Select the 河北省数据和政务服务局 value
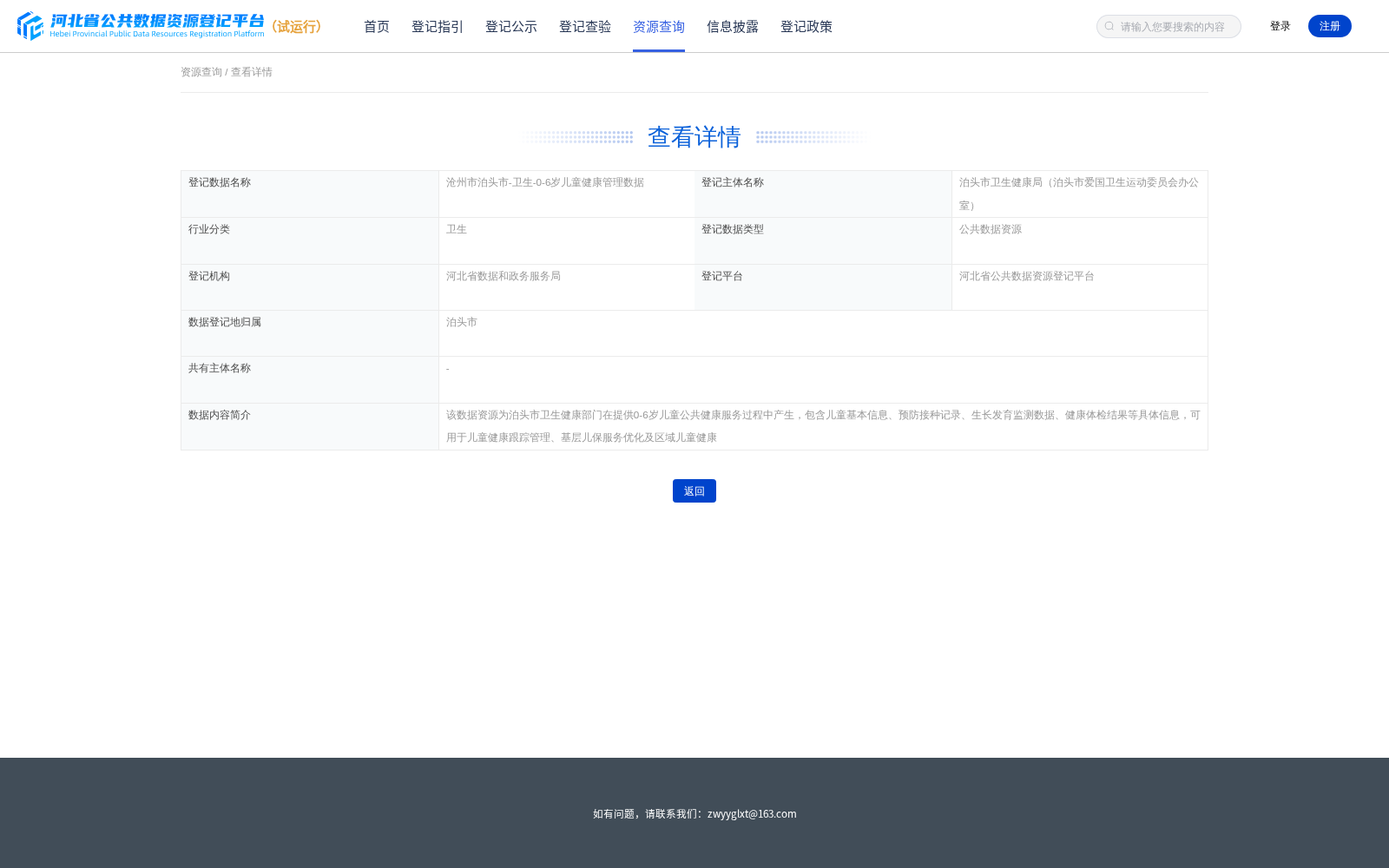The image size is (1389, 868). (504, 276)
